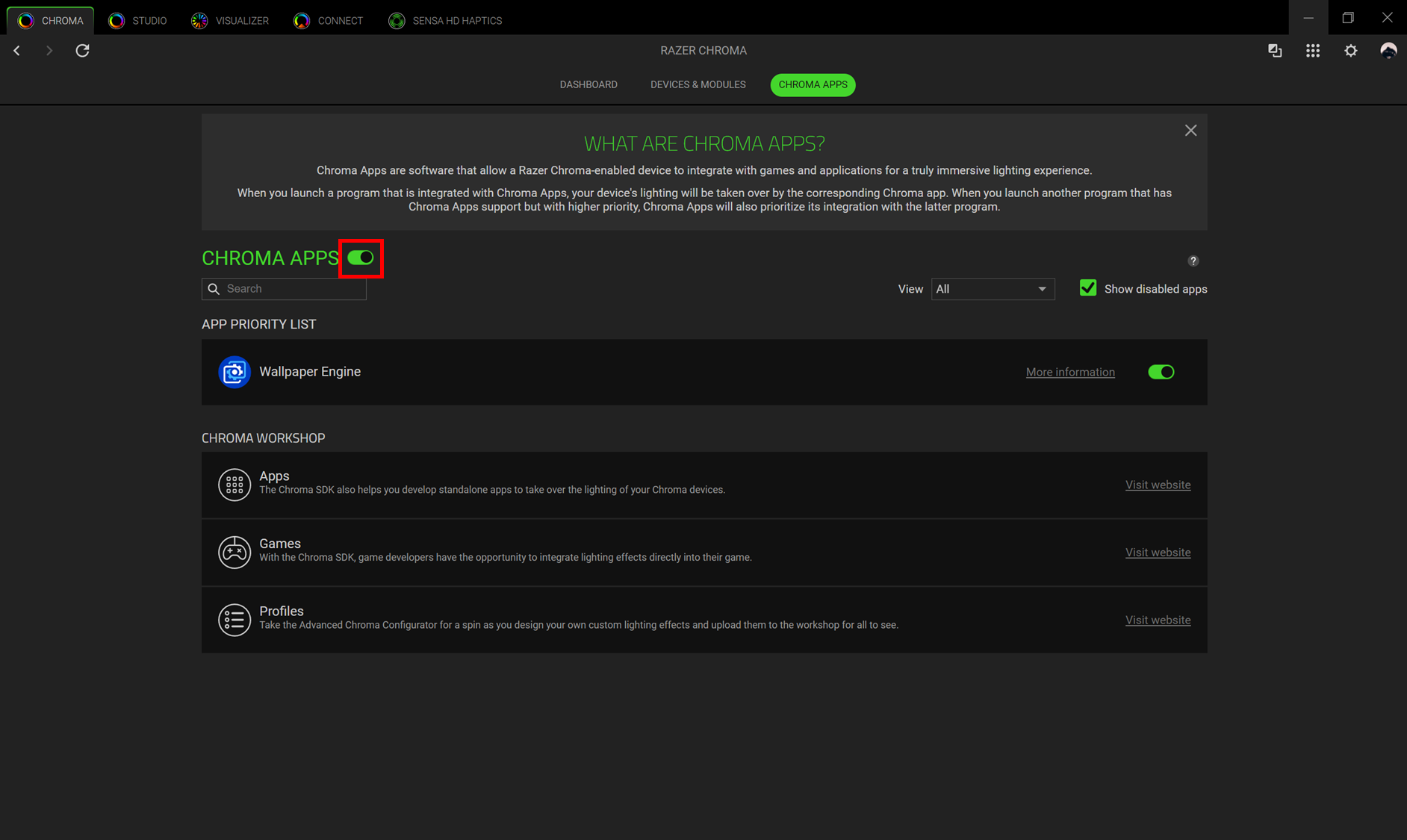The image size is (1407, 840).
Task: Click the back navigation arrow
Action: pyautogui.click(x=16, y=50)
